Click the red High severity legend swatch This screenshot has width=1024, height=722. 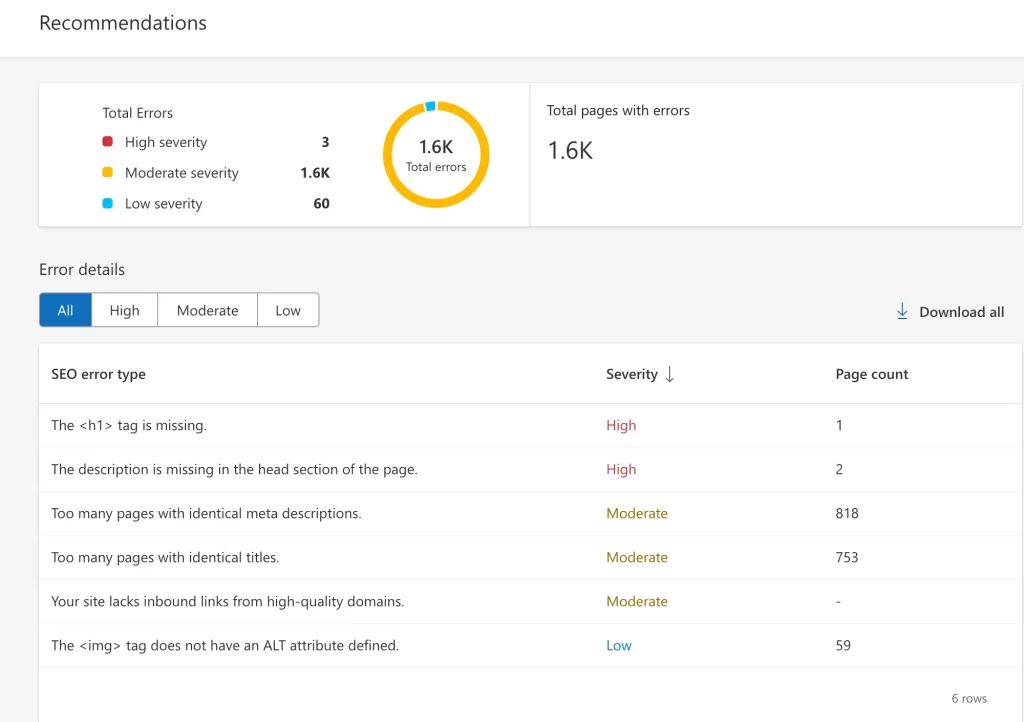[x=108, y=141]
